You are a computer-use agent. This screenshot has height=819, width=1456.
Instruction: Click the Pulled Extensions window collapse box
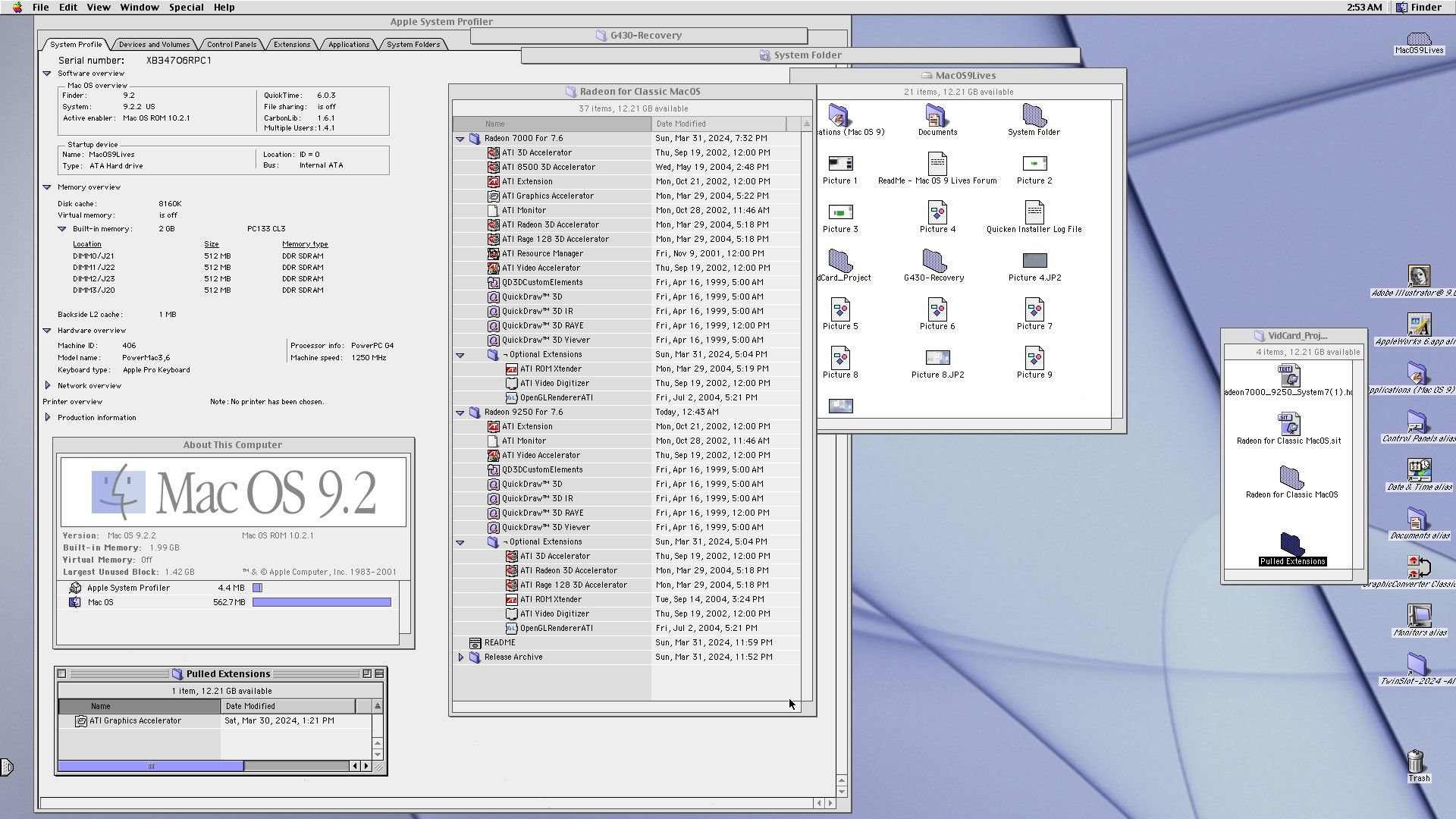(379, 673)
